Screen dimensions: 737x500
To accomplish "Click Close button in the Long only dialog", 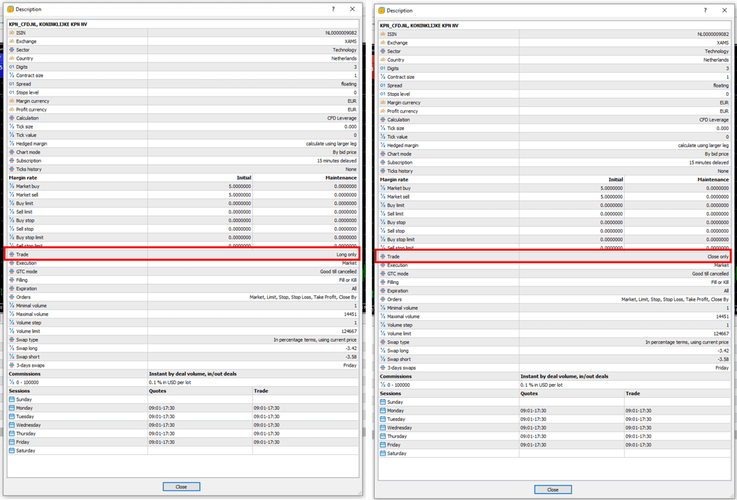I will pyautogui.click(x=181, y=486).
